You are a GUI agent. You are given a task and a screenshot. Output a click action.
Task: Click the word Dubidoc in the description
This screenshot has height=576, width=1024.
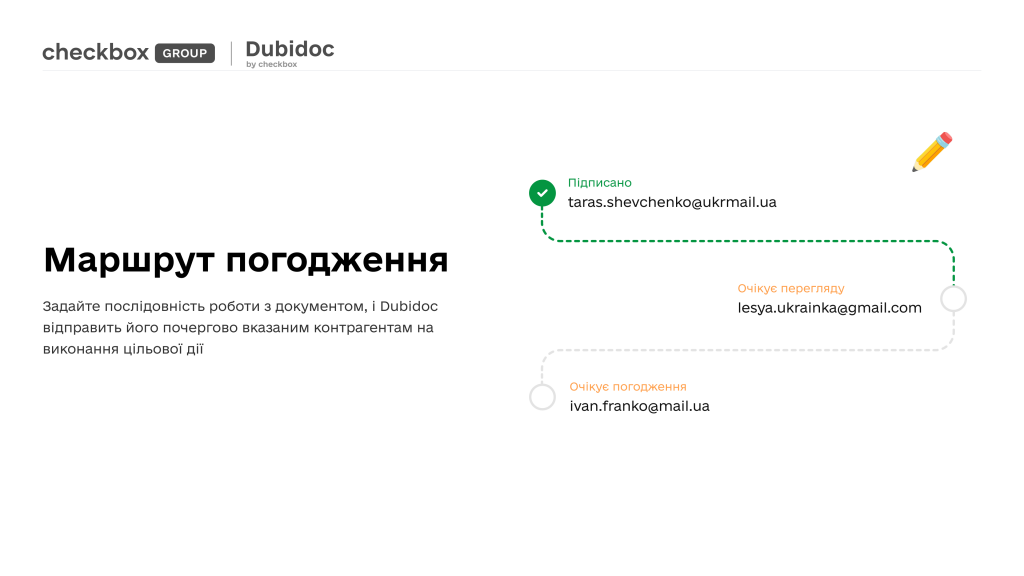coord(408,306)
